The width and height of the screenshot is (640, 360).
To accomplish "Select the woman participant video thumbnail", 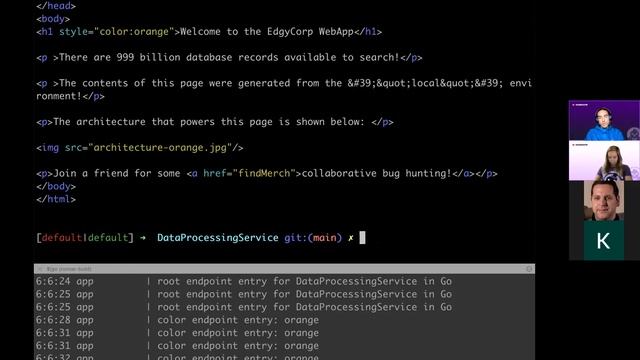I will 604,161.
